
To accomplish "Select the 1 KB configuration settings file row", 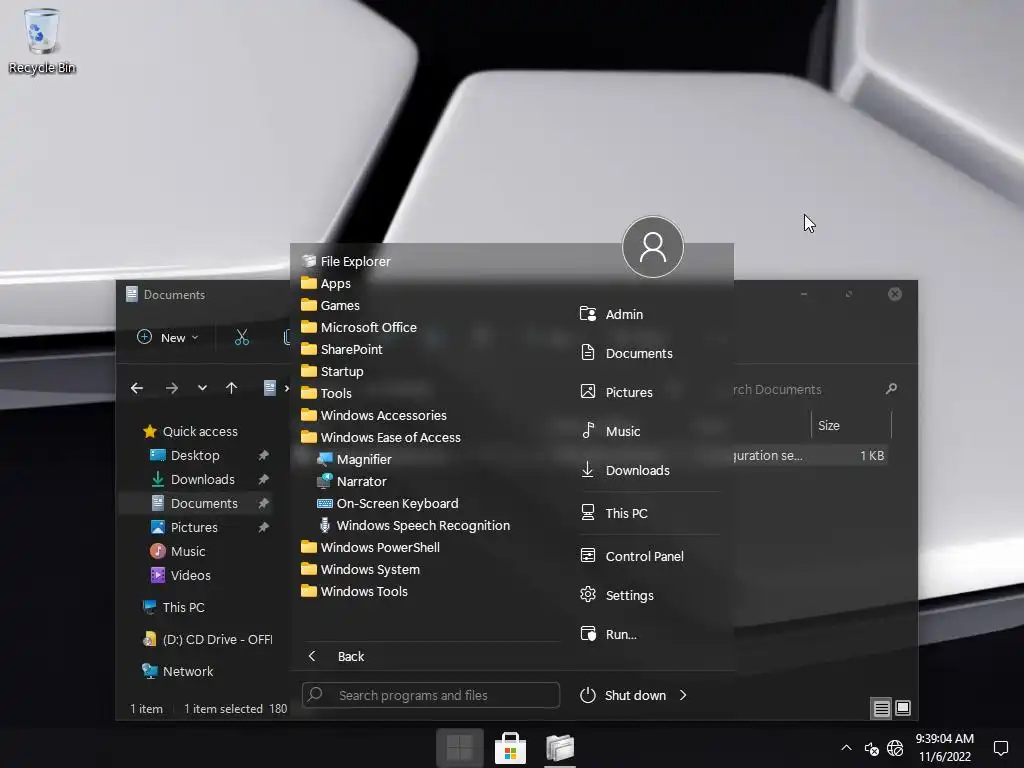I will (809, 456).
